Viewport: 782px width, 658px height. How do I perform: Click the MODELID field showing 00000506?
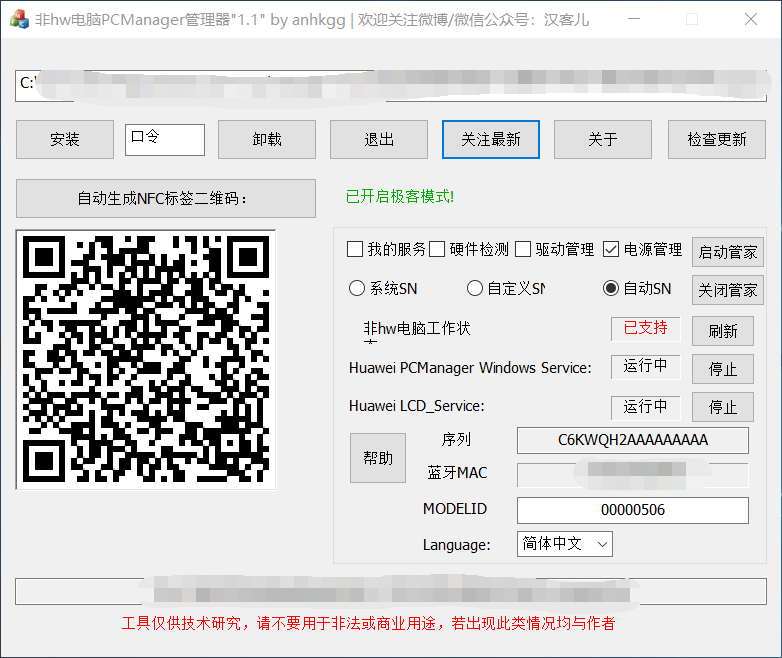point(633,510)
